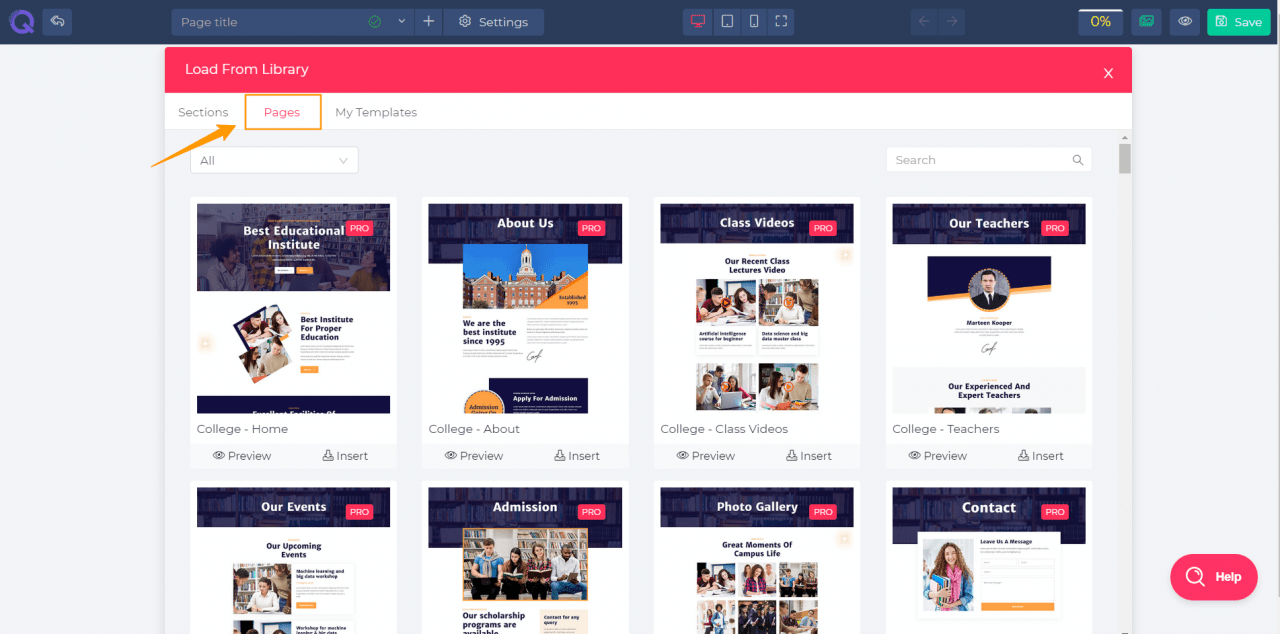Click the redo arrow
The image size is (1280, 634).
click(952, 22)
